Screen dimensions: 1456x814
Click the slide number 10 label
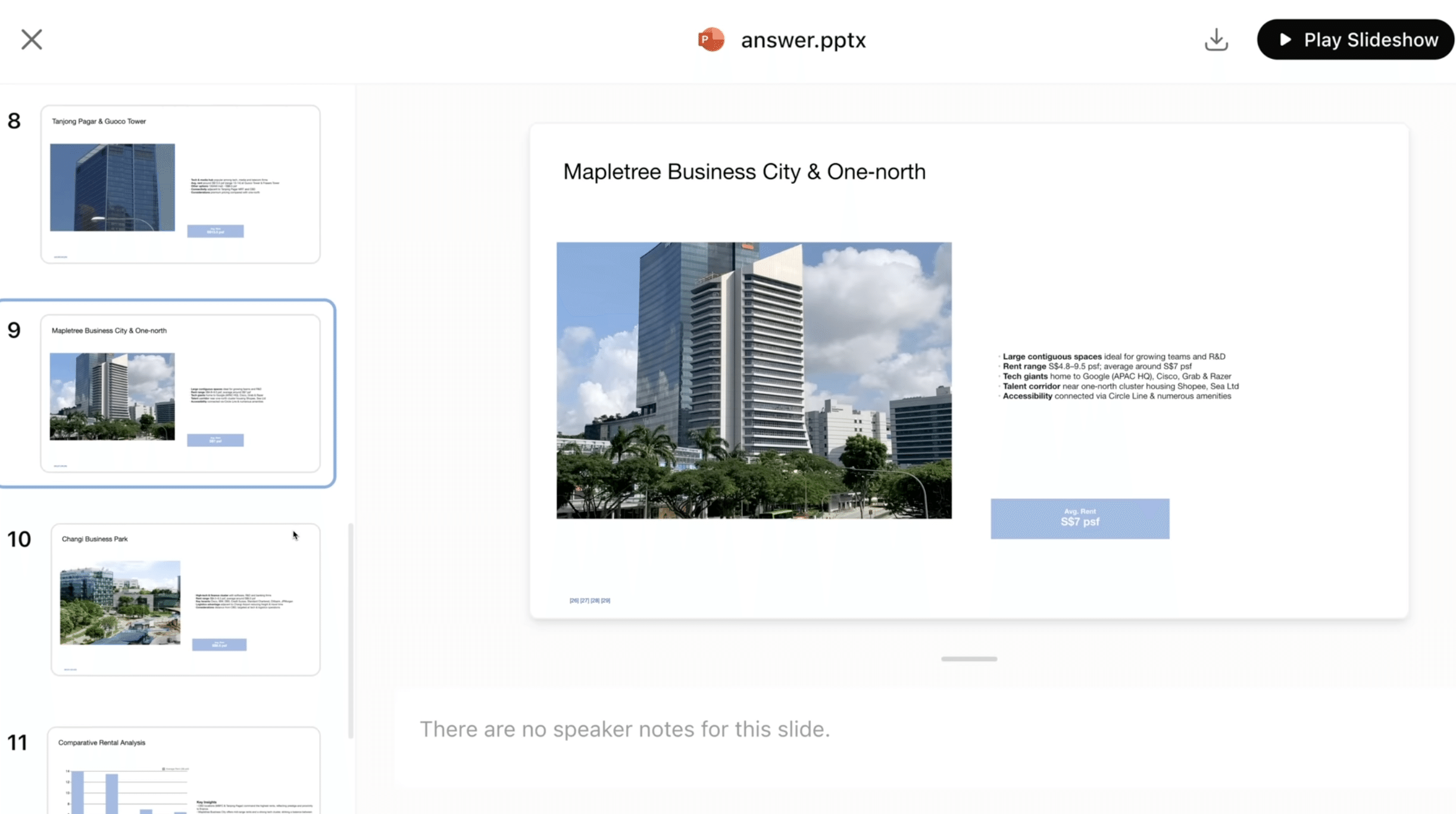[18, 539]
